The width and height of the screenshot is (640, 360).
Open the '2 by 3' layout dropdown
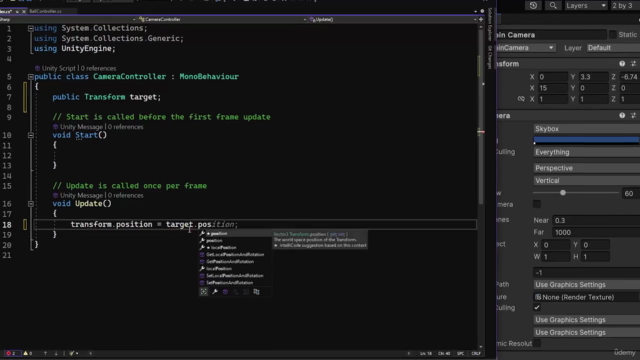click(x=625, y=5)
